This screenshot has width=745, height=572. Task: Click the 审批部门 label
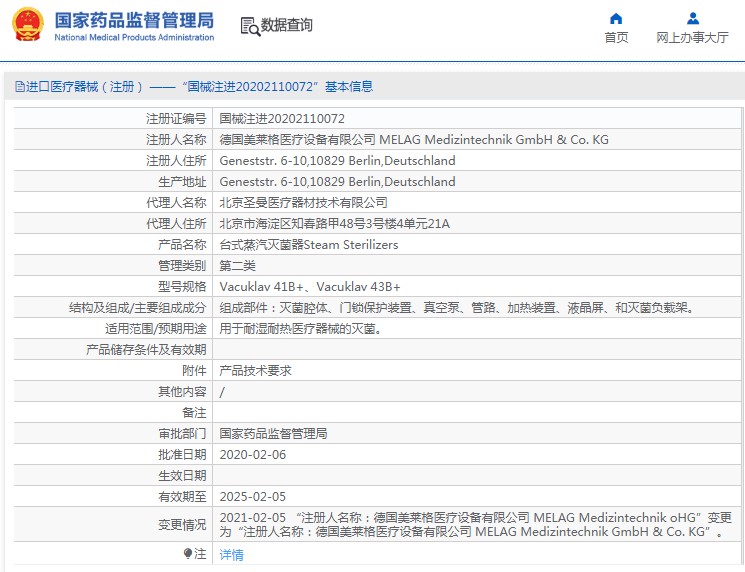tap(182, 434)
